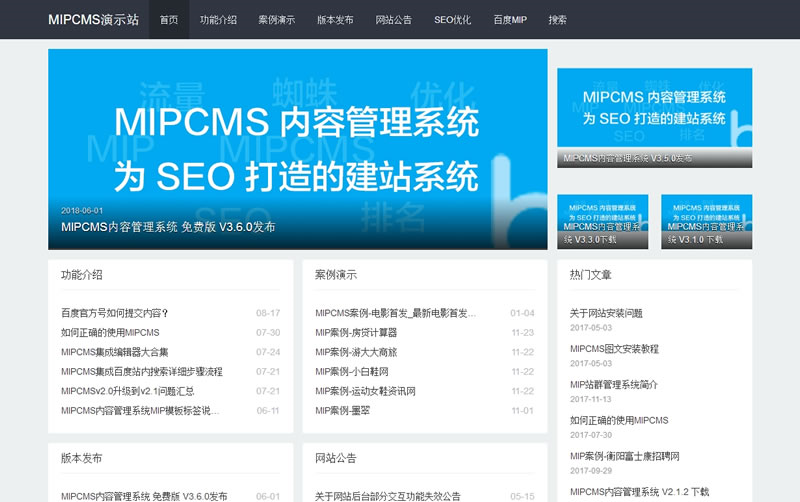Open the V3.5.0发布 banner thumbnail
Viewport: 800px width, 502px height.
tap(655, 118)
